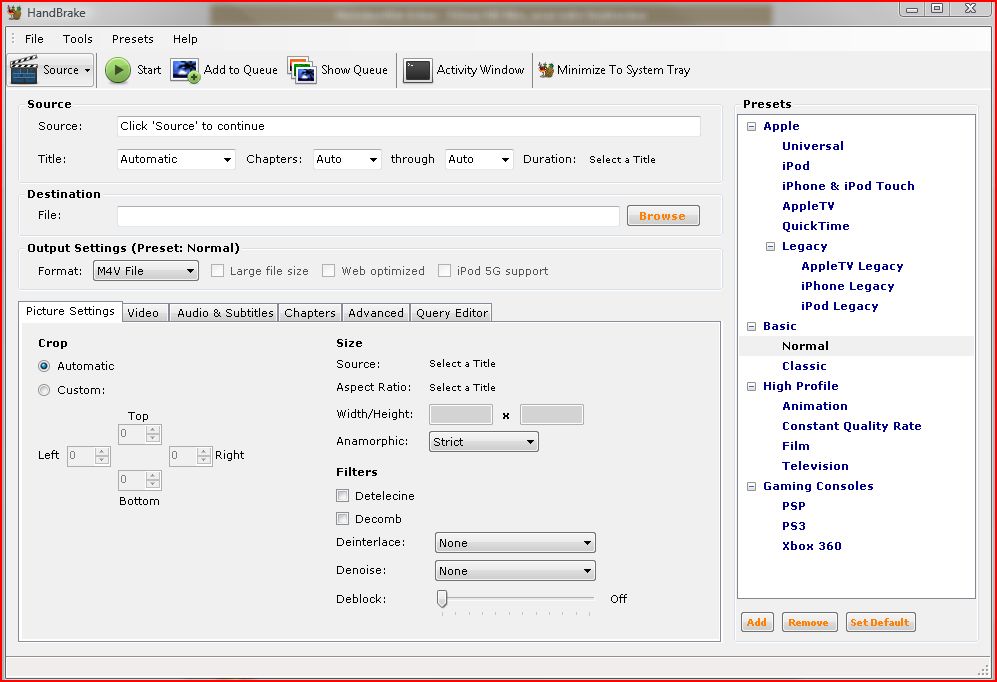The height and width of the screenshot is (682, 997).
Task: Select the Custom crop radio button
Action: pyautogui.click(x=44, y=390)
